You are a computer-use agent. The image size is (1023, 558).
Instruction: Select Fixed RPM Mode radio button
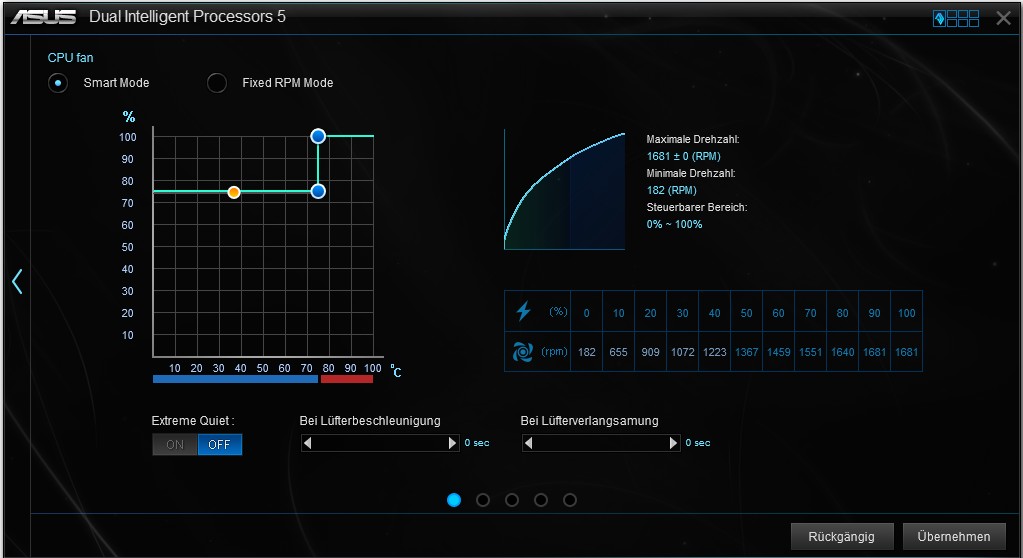click(x=217, y=83)
